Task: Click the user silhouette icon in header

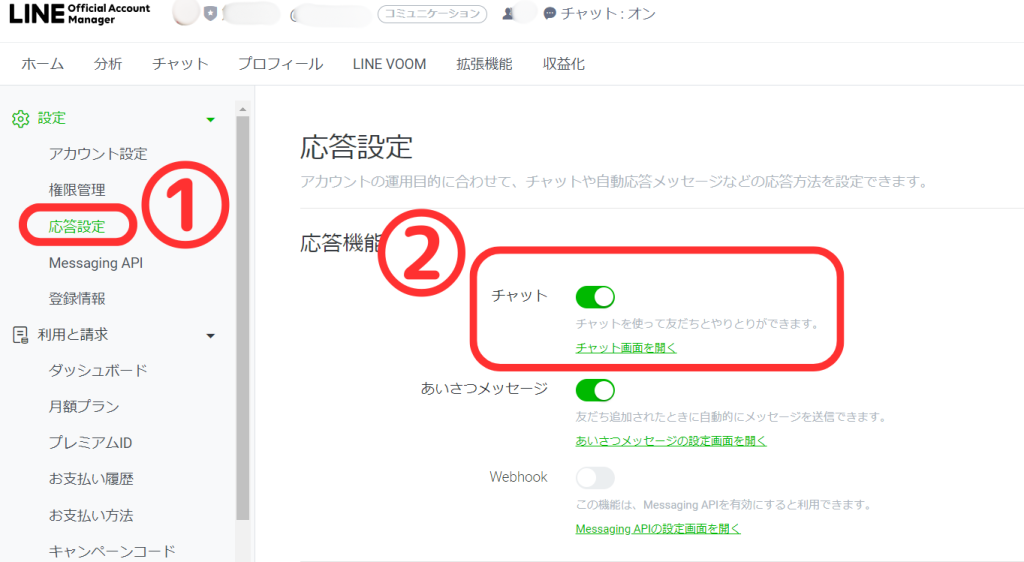Action: [x=508, y=14]
